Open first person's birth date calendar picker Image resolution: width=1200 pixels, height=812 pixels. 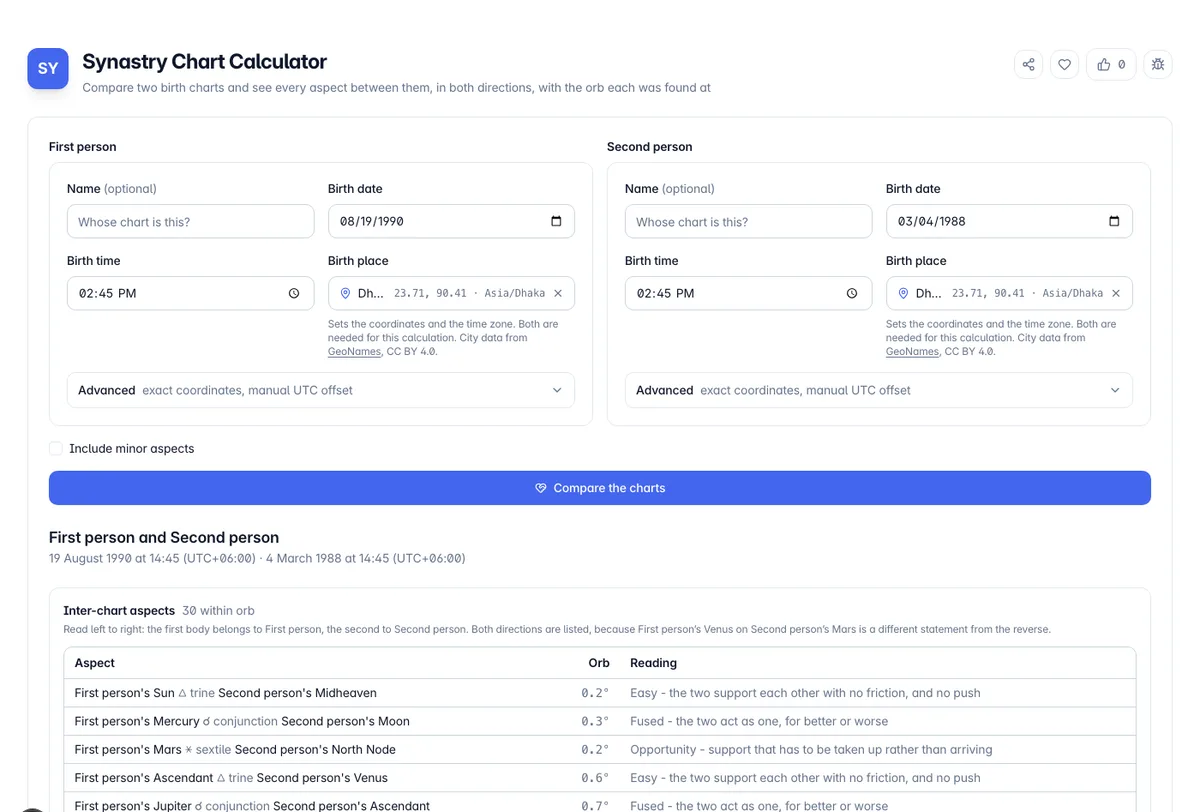(556, 221)
